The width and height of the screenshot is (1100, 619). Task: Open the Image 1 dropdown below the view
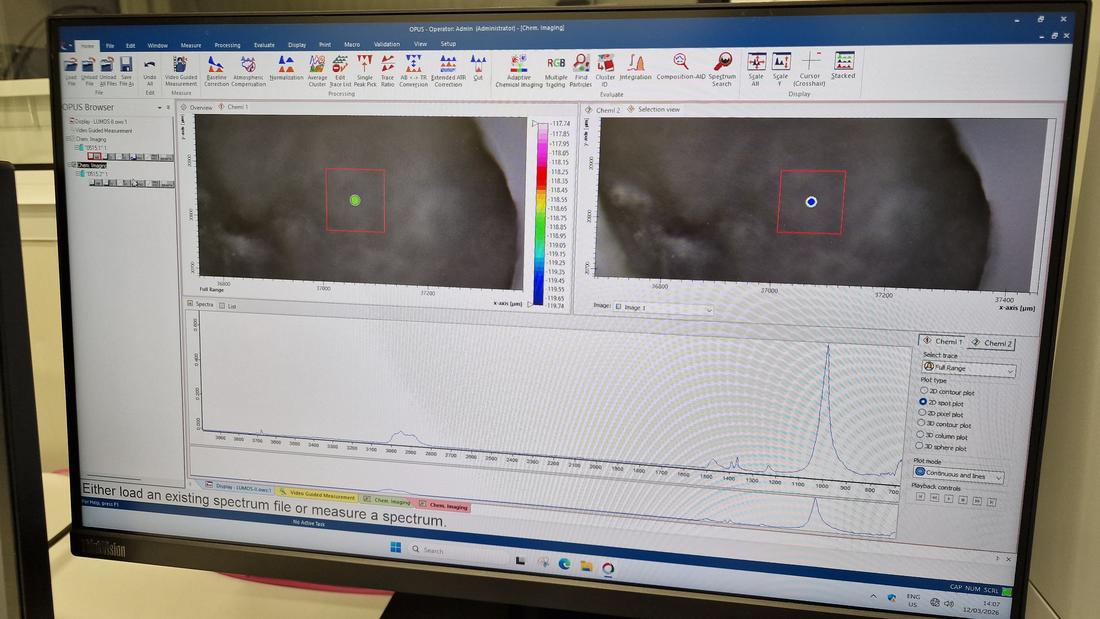(663, 308)
